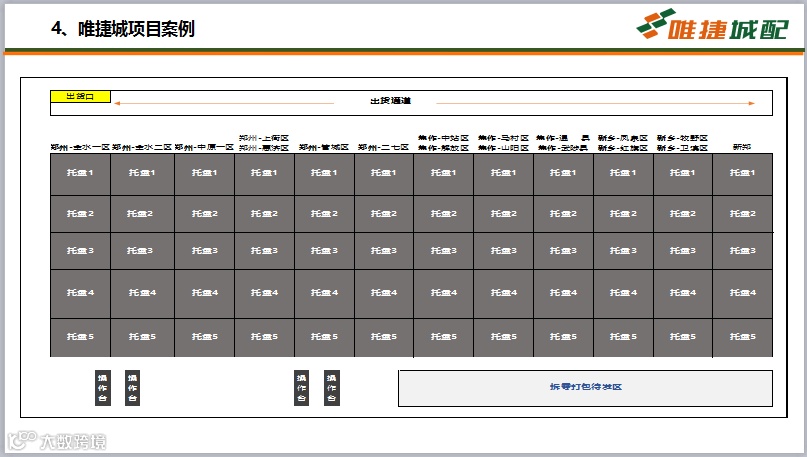Viewport: 807px width, 457px height.
Task: Select header text 郑州-惠济区
Action: tap(264, 148)
